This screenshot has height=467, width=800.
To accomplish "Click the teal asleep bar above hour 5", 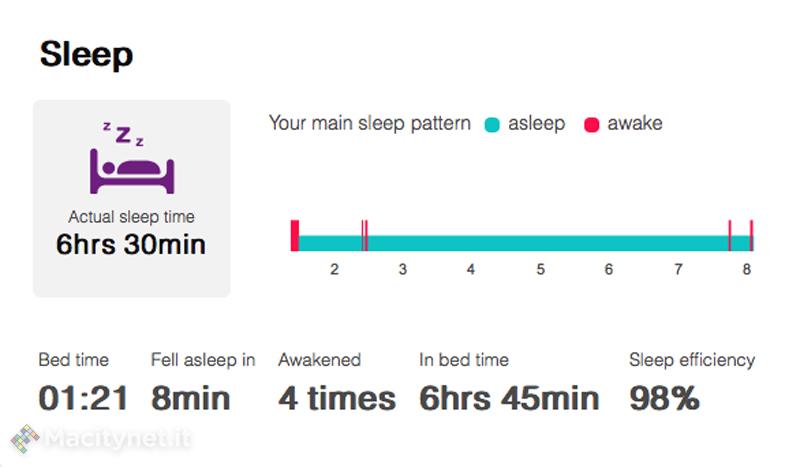I will (x=540, y=243).
